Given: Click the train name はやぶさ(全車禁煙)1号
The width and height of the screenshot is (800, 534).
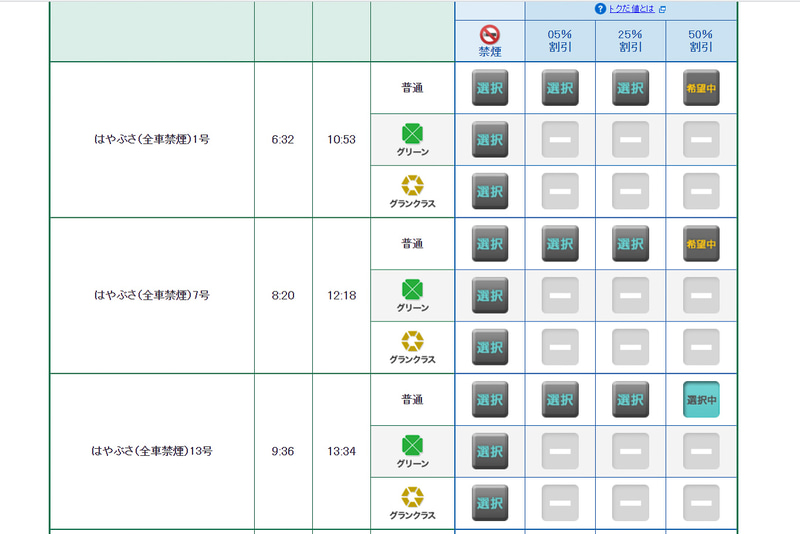Looking at the screenshot, I should 152,139.
